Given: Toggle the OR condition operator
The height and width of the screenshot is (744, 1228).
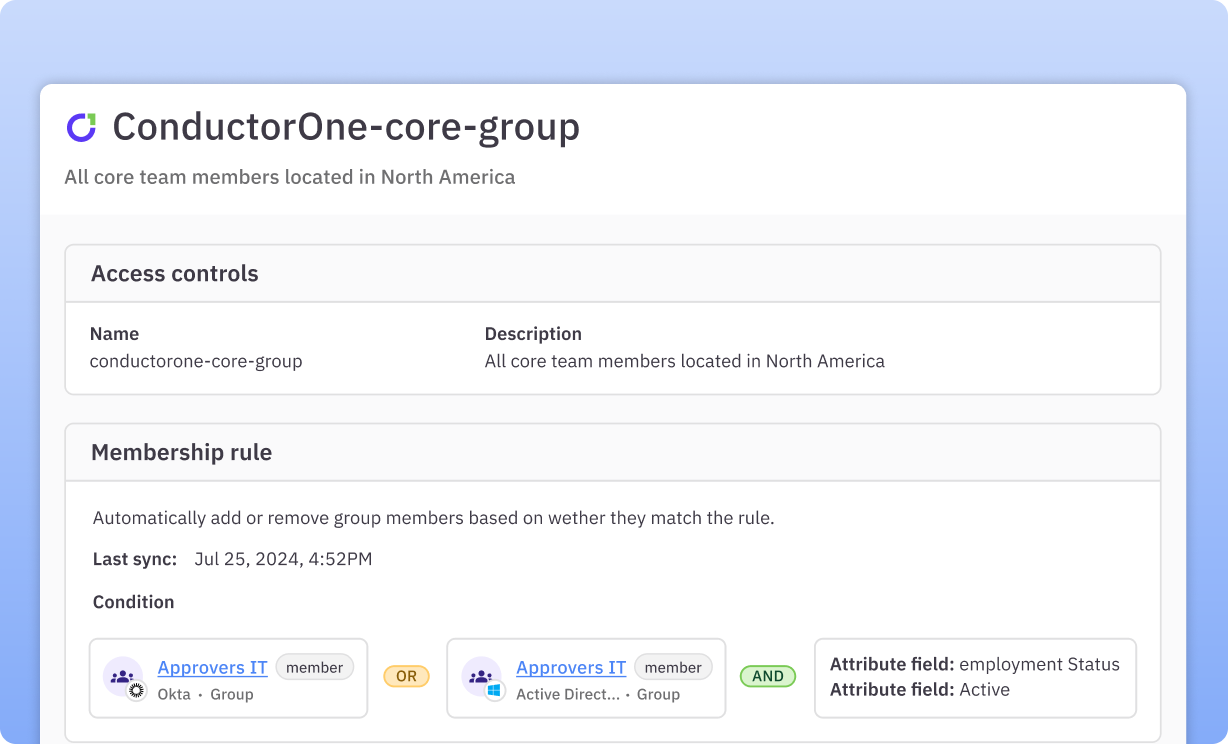Looking at the screenshot, I should (406, 677).
